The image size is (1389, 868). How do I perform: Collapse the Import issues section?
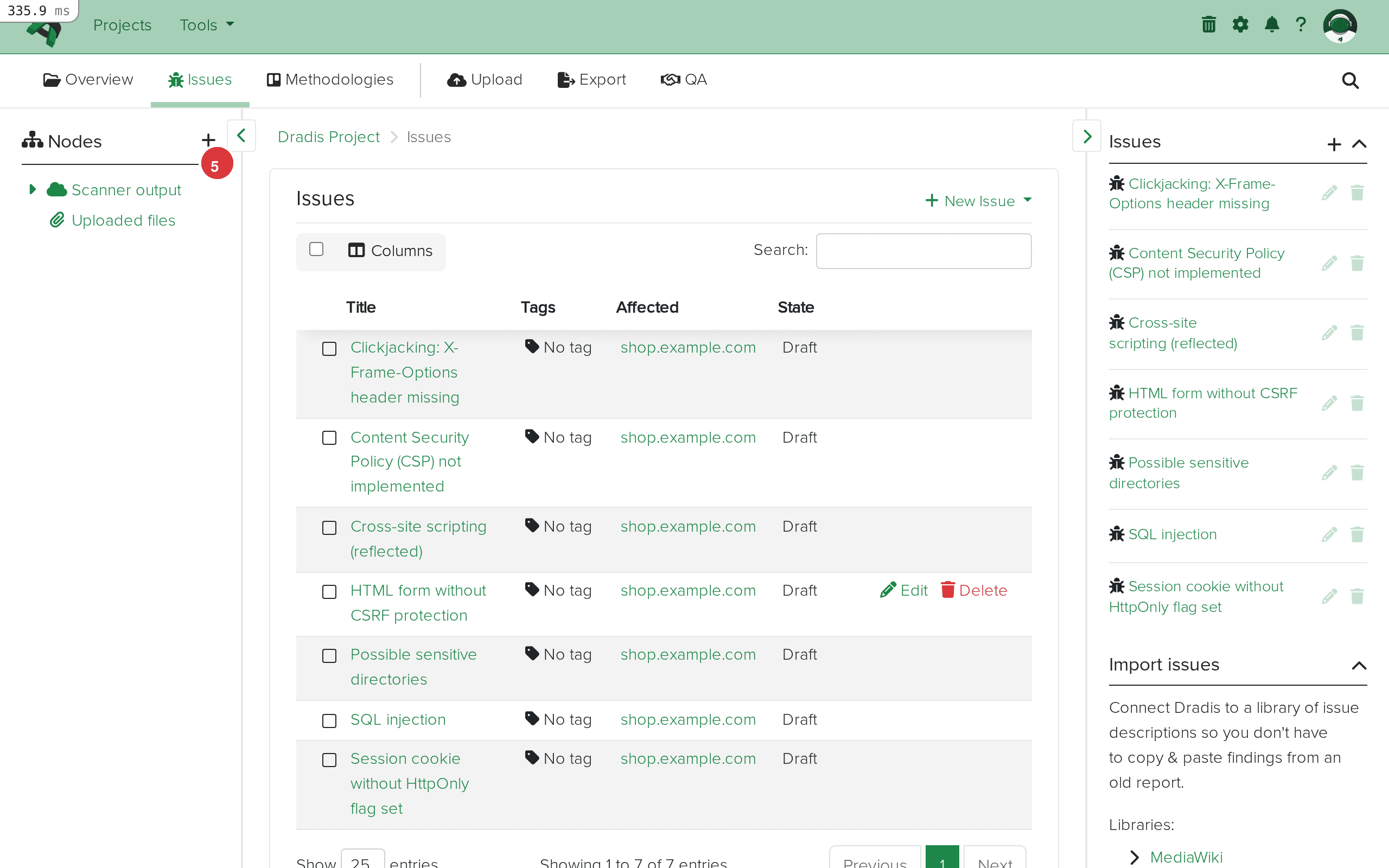tap(1359, 665)
